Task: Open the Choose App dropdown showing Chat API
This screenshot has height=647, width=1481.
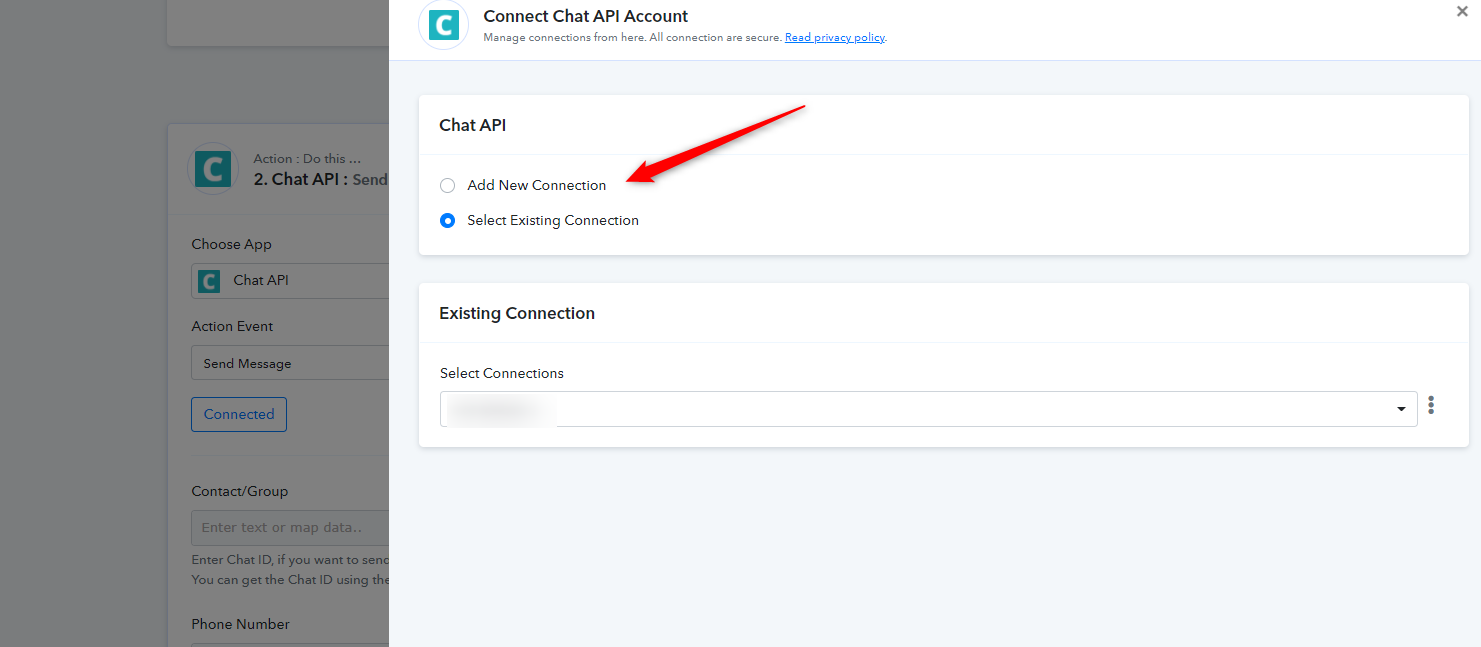Action: click(290, 281)
